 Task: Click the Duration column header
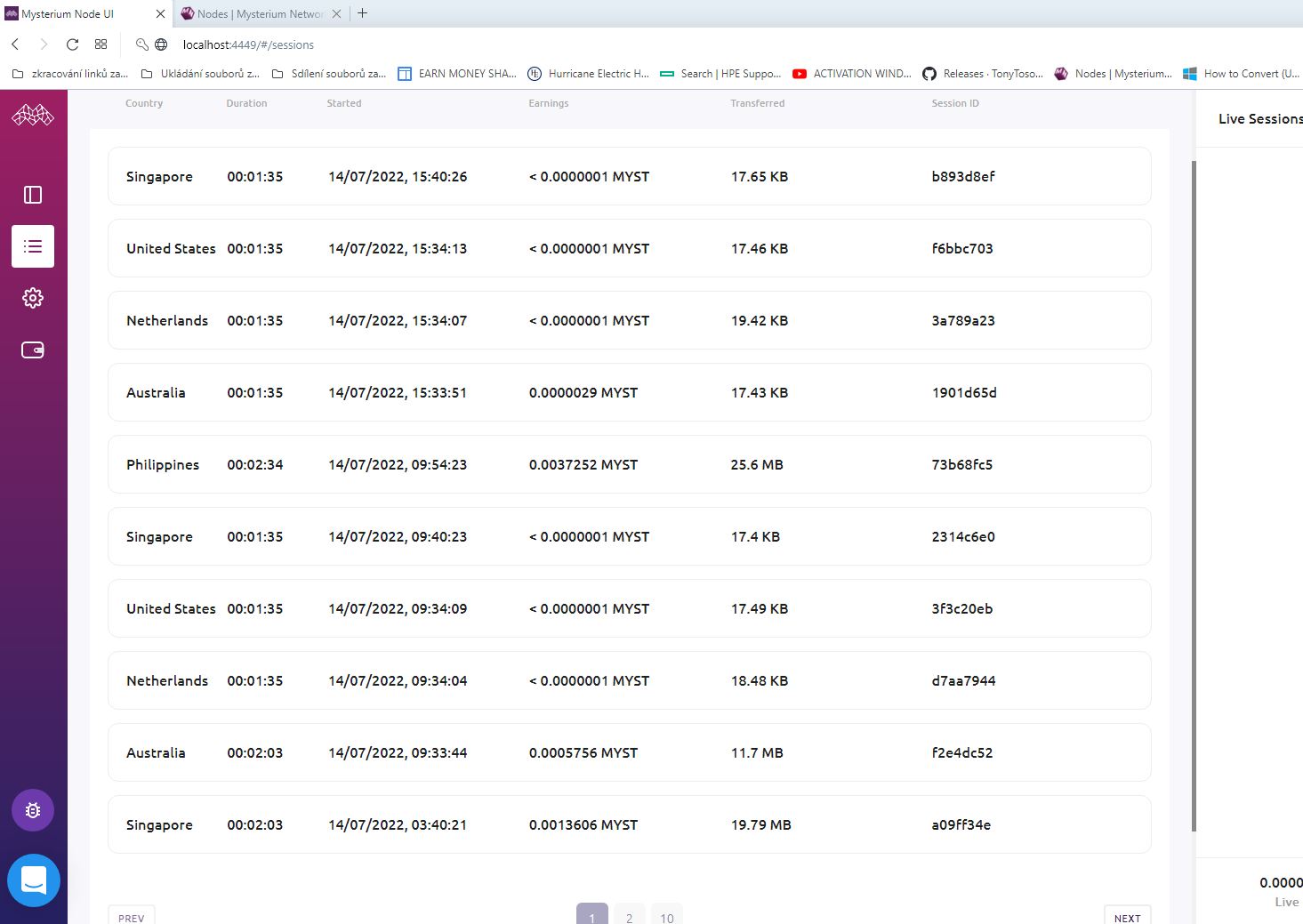coord(246,103)
